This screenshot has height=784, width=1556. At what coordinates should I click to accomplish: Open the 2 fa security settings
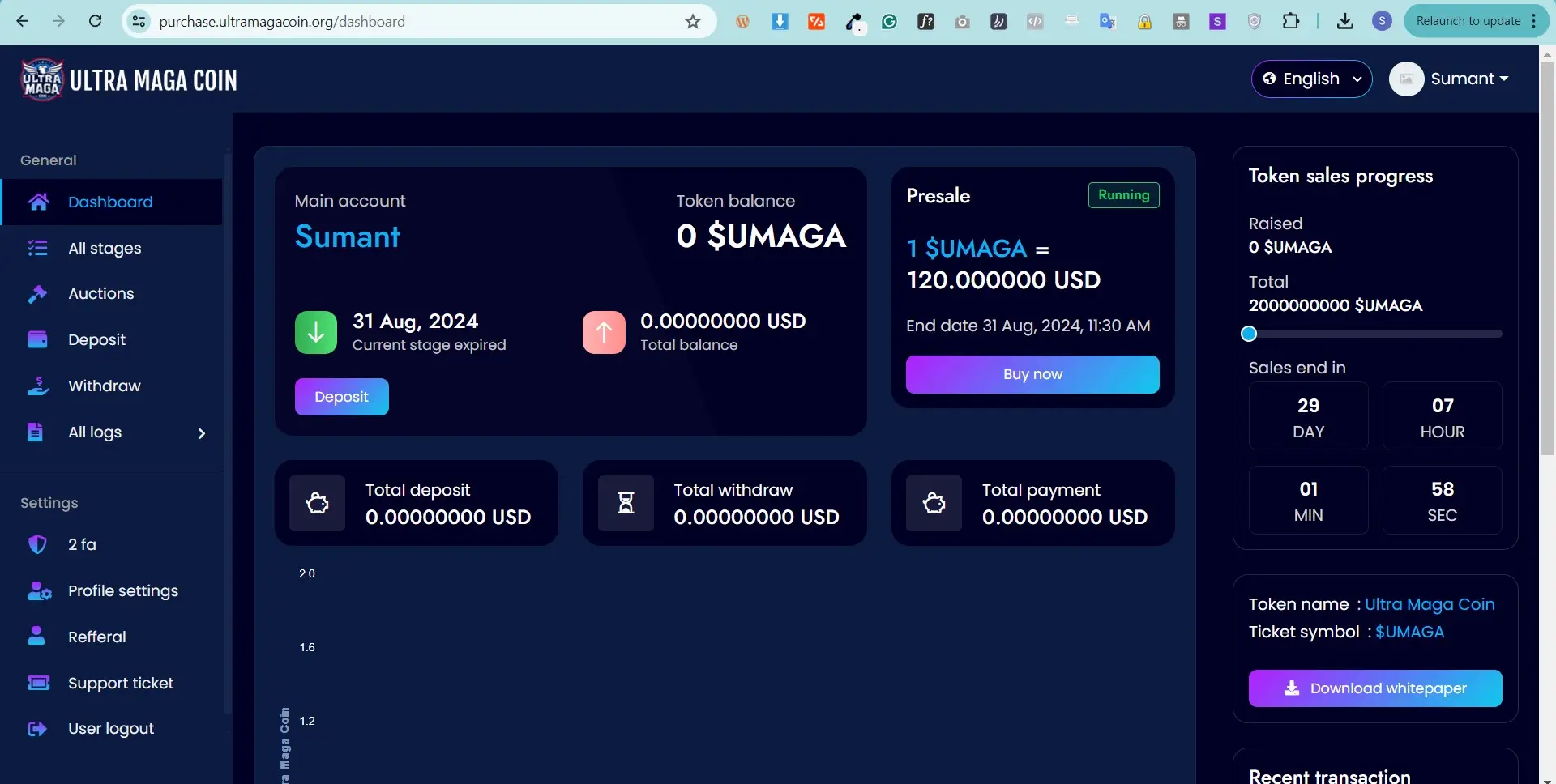pos(82,545)
